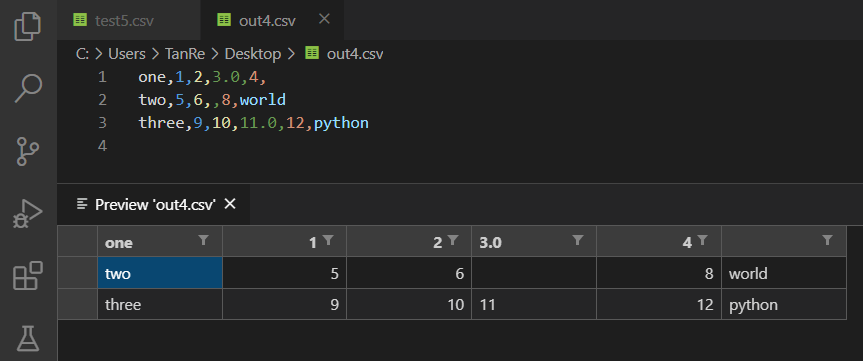
Task: Click the Desktop breadcrumb segment
Action: coord(253,54)
